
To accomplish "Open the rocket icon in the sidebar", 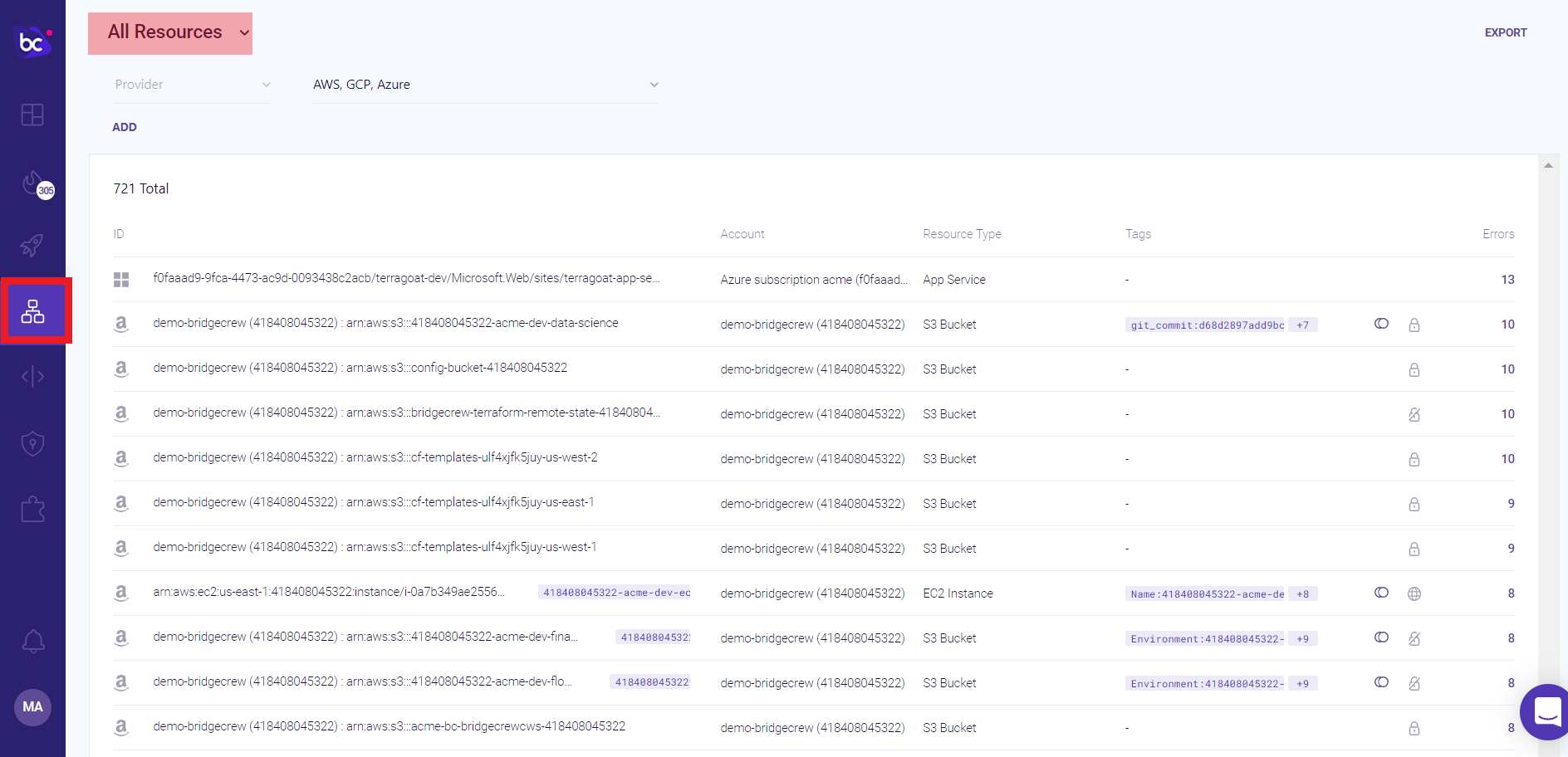I will coord(32,245).
